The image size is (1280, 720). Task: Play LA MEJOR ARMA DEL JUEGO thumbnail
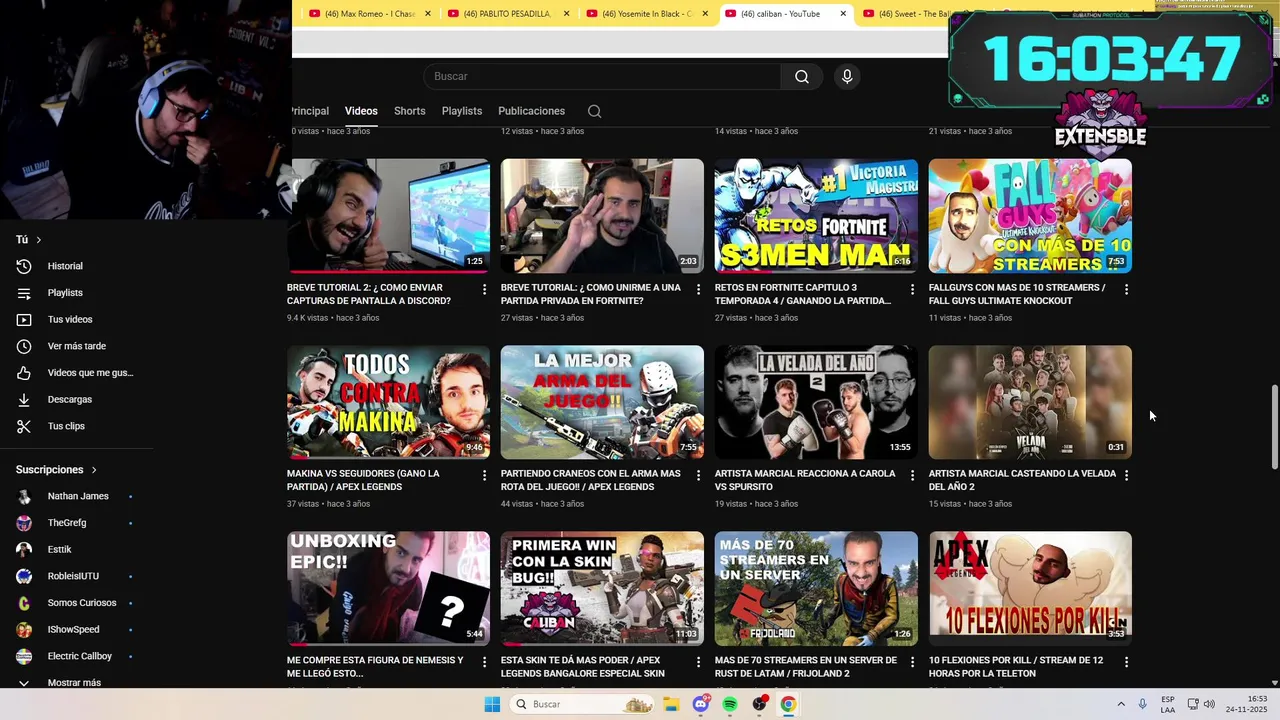602,402
